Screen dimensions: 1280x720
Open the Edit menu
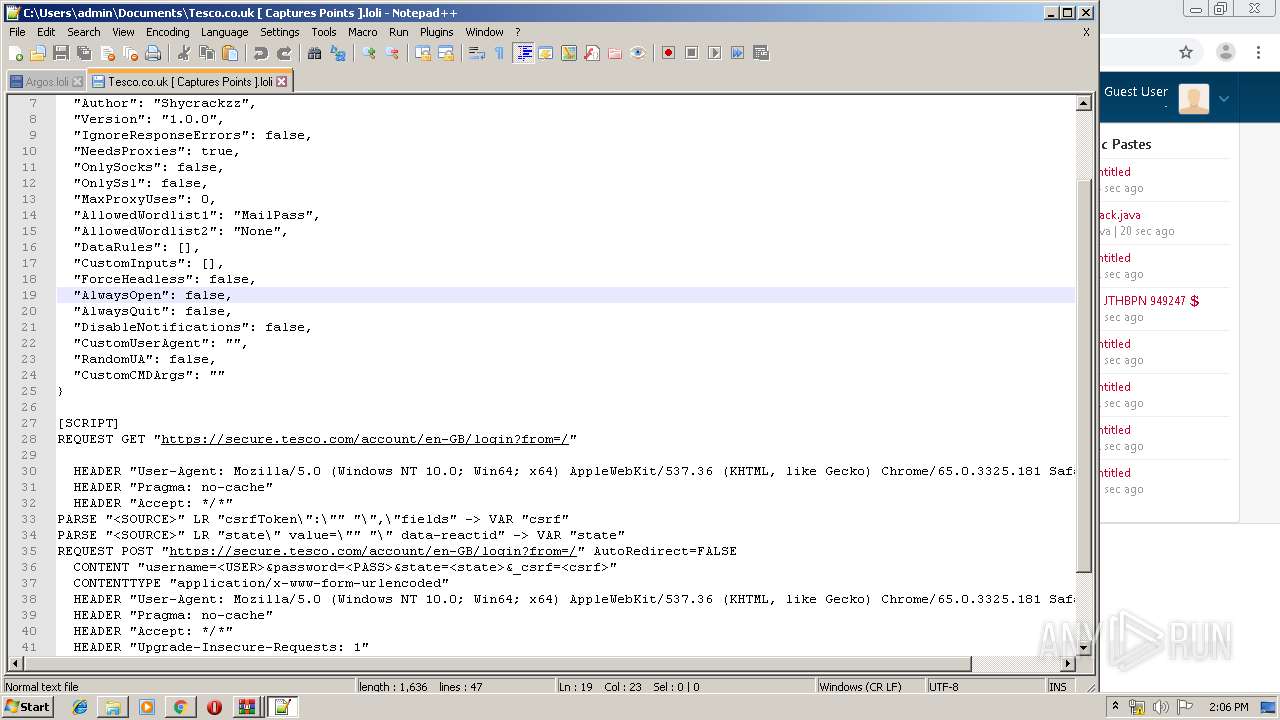pyautogui.click(x=46, y=32)
